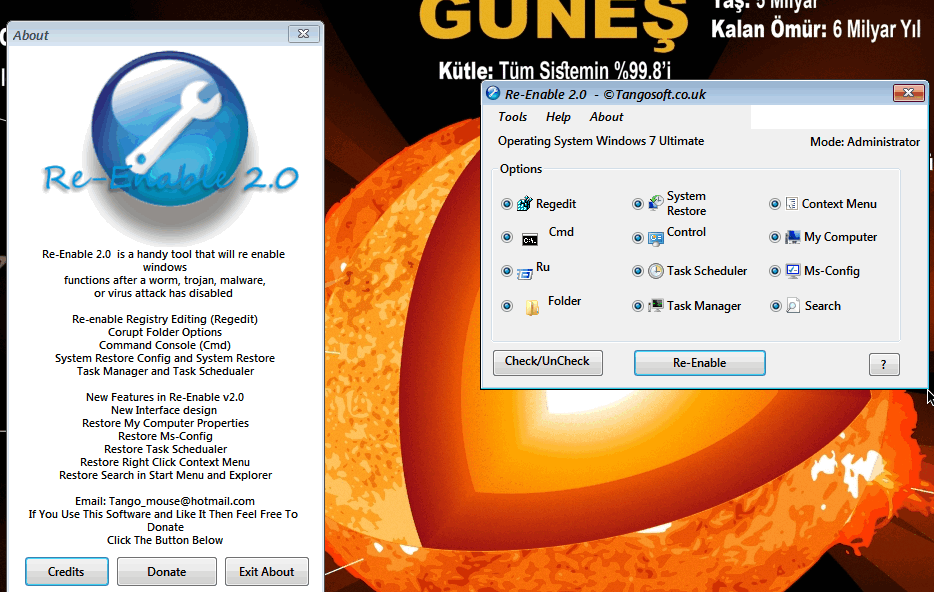This screenshot has width=934, height=592.
Task: Toggle the Context Menu option
Action: (x=774, y=204)
